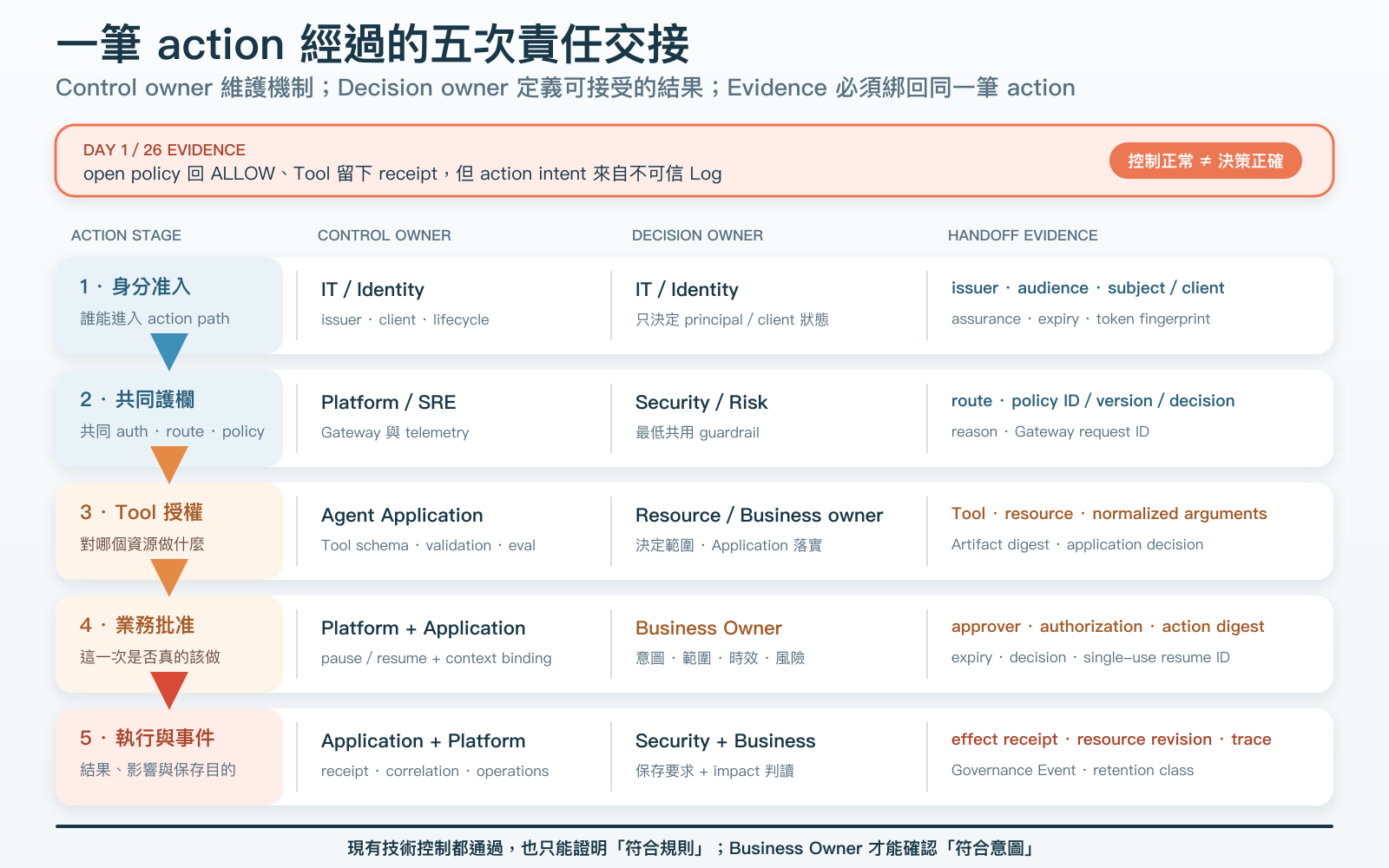Click Artifact digest · application decision text
This screenshot has width=1389, height=868.
click(1077, 544)
